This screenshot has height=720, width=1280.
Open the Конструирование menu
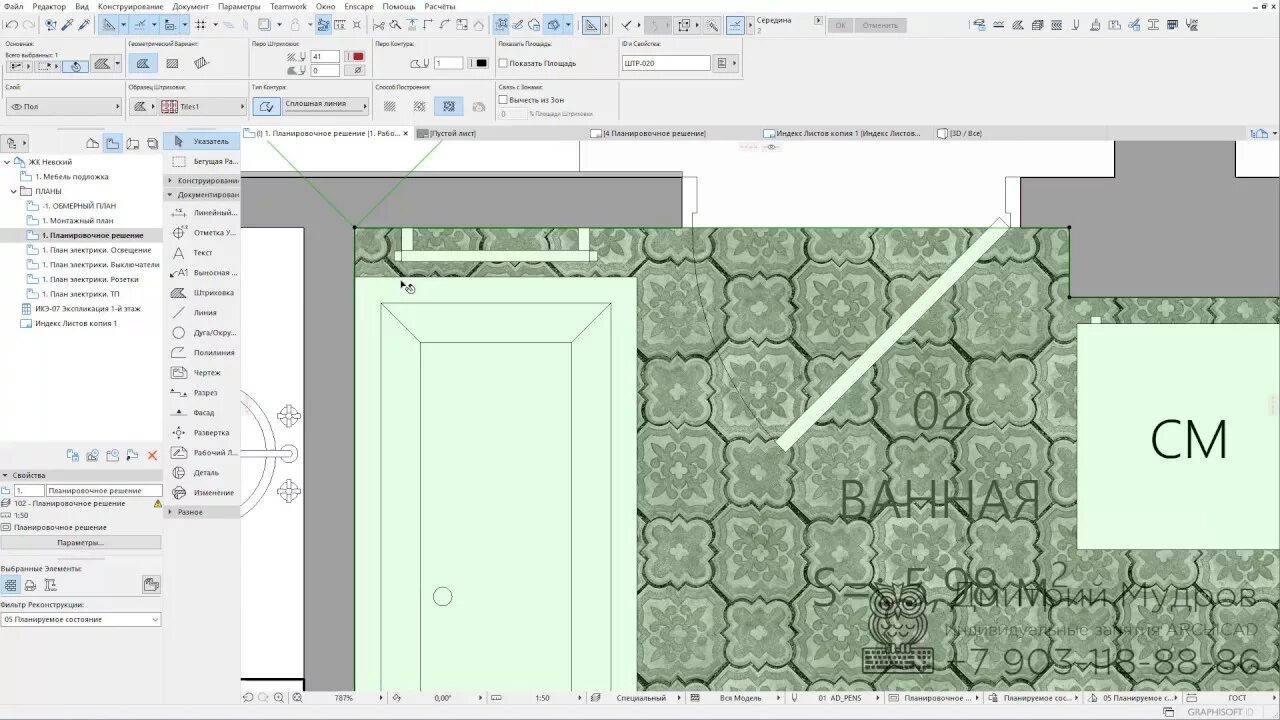(x=130, y=6)
